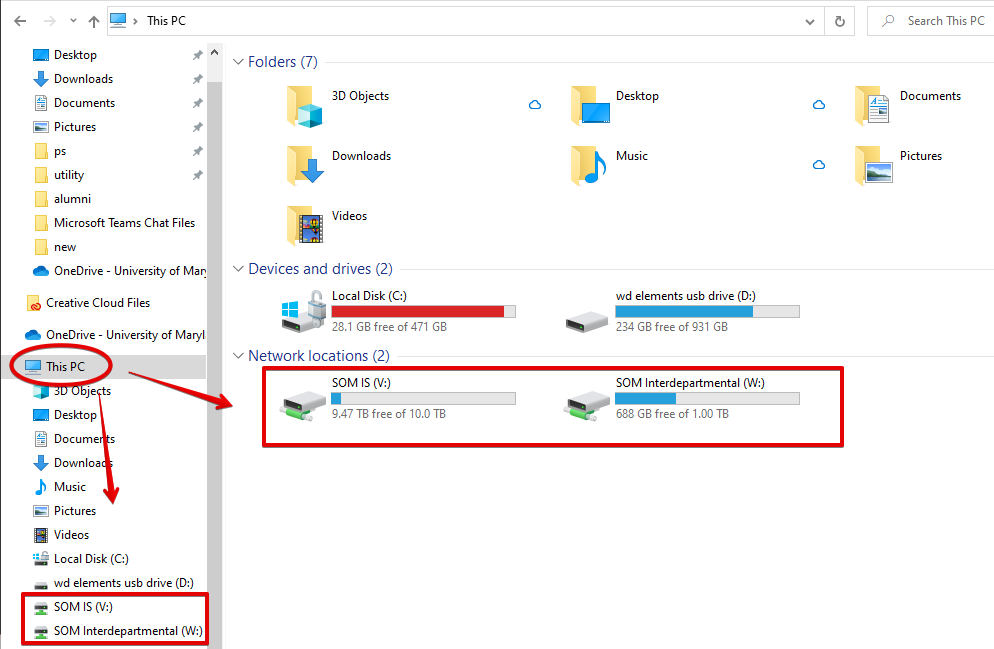The width and height of the screenshot is (994, 649).
Task: Collapse the Folders (7) group
Action: tap(238, 62)
